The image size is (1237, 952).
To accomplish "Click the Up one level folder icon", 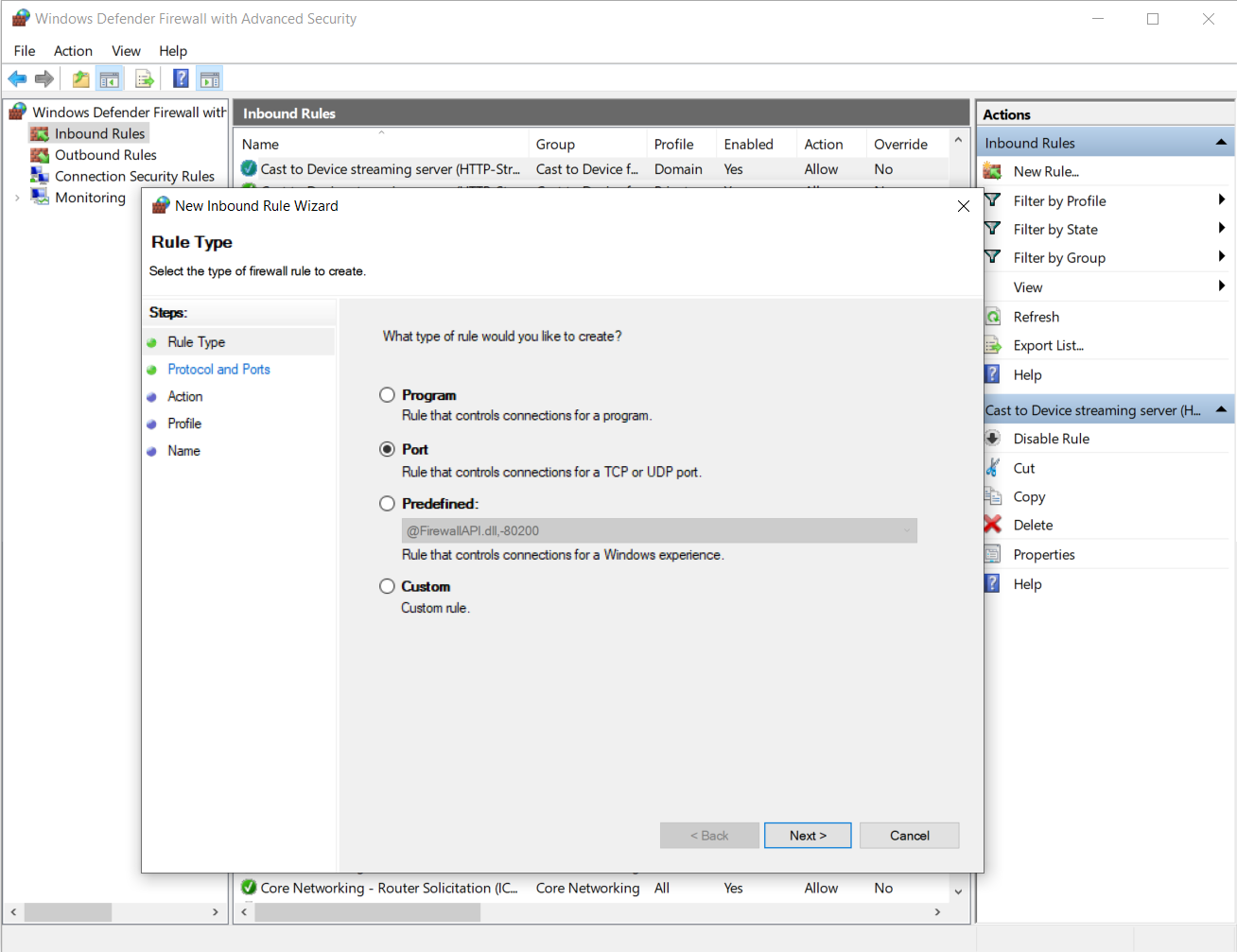I will coord(81,79).
